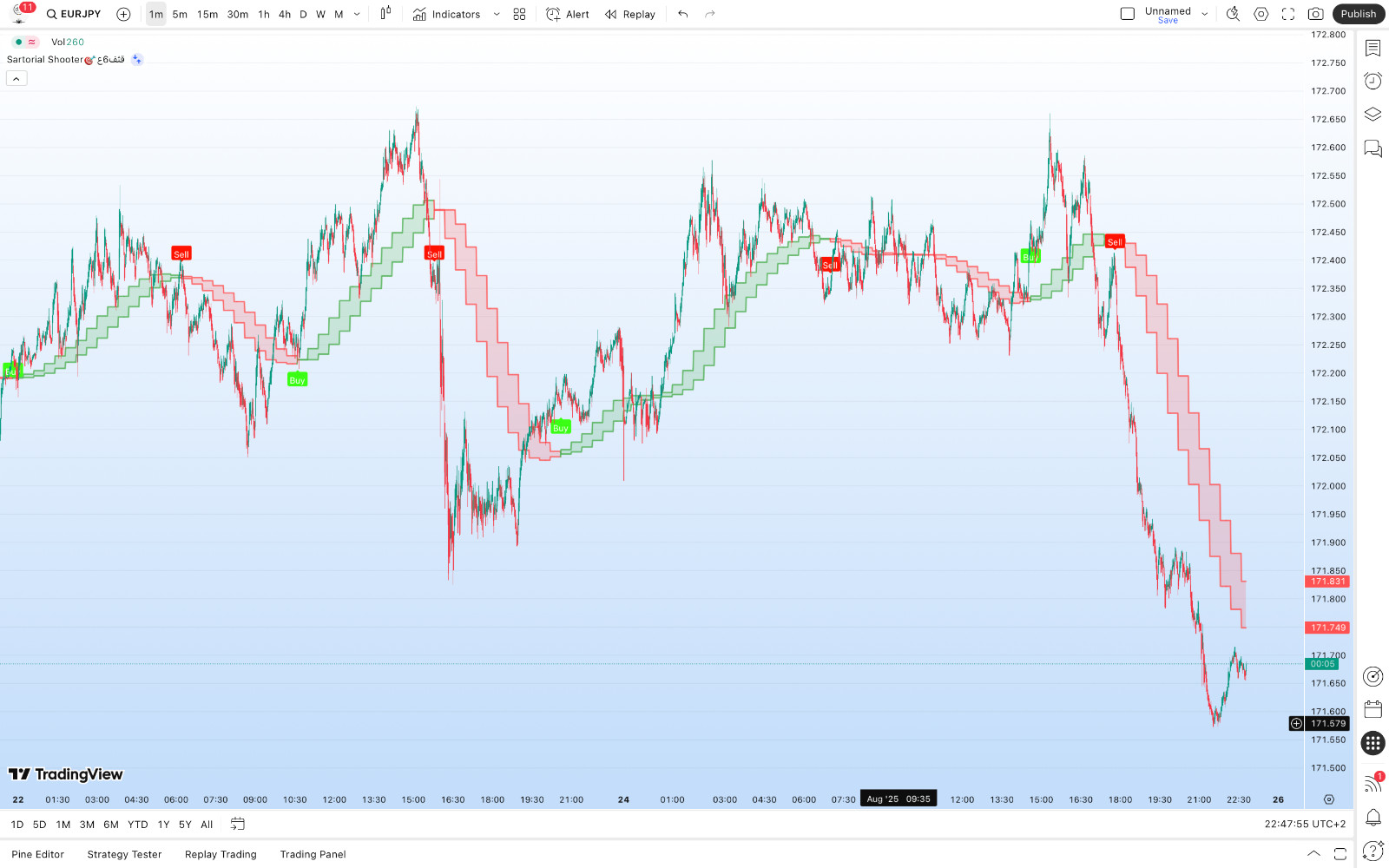Redo chart action
Image resolution: width=1389 pixels, height=868 pixels.
710,14
